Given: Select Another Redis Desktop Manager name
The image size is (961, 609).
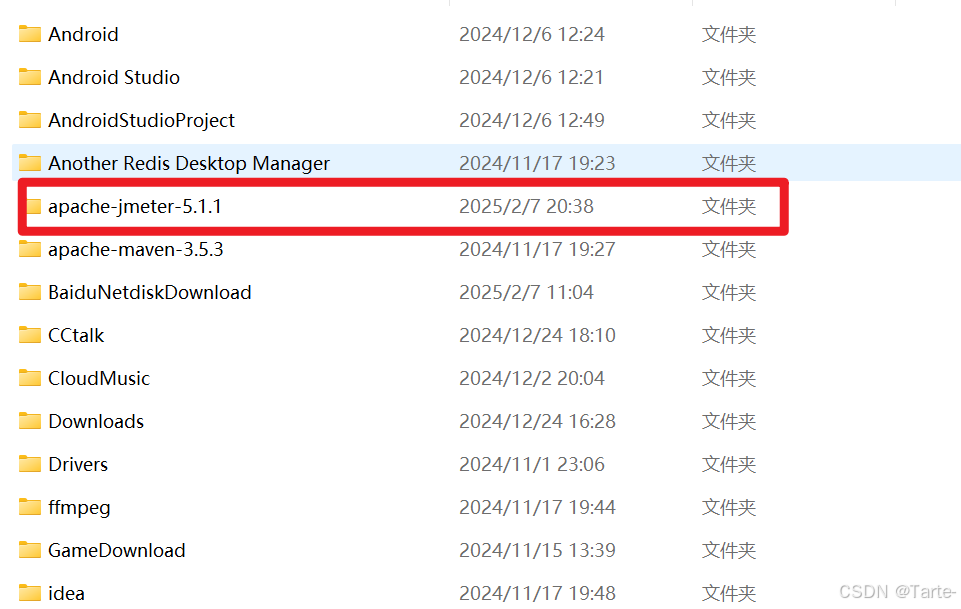Looking at the screenshot, I should 189,164.
